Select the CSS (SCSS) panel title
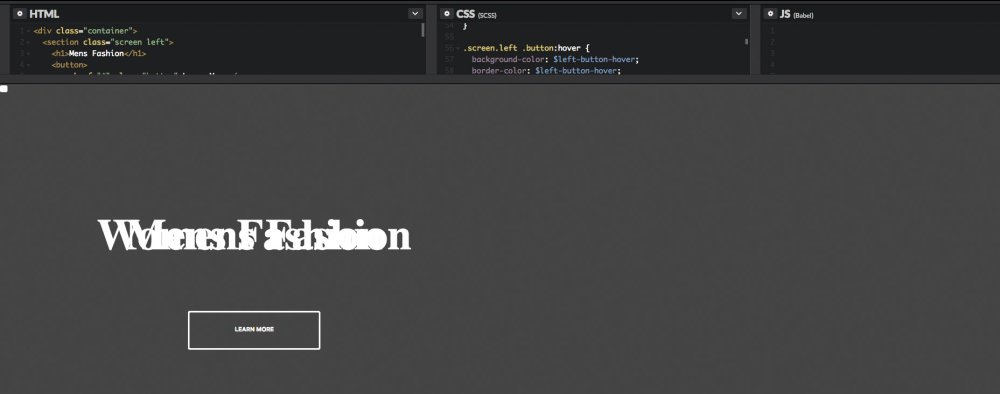The height and width of the screenshot is (394, 1000). (x=476, y=13)
